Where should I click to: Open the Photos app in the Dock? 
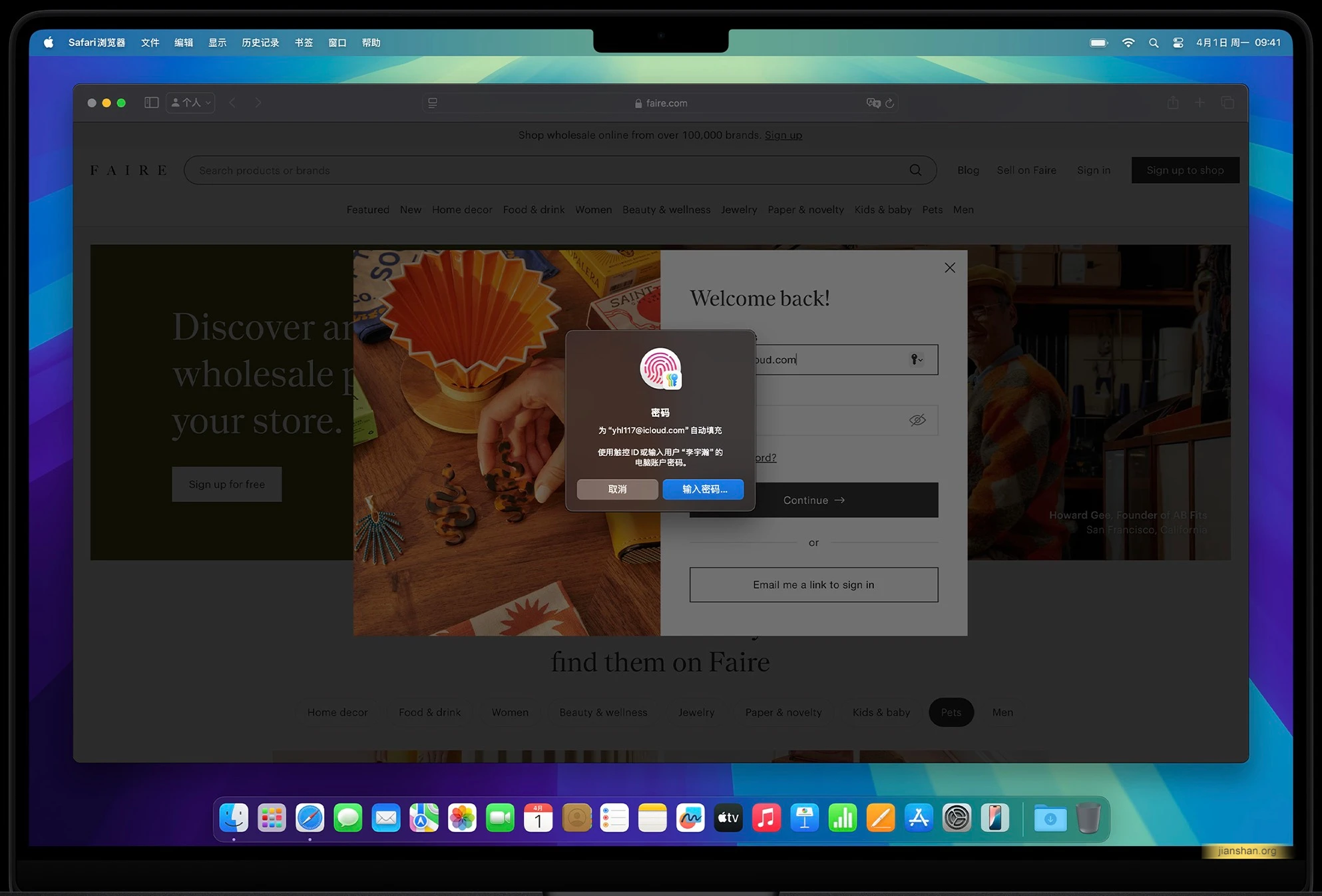tap(462, 818)
